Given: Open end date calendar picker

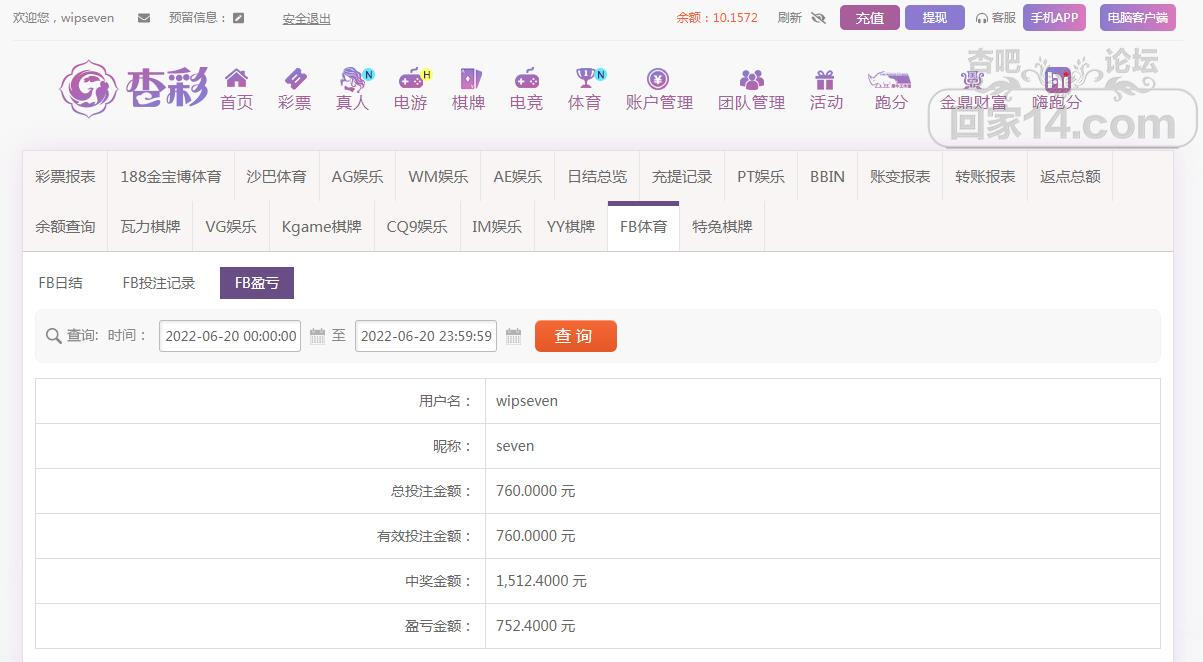Looking at the screenshot, I should (x=513, y=336).
